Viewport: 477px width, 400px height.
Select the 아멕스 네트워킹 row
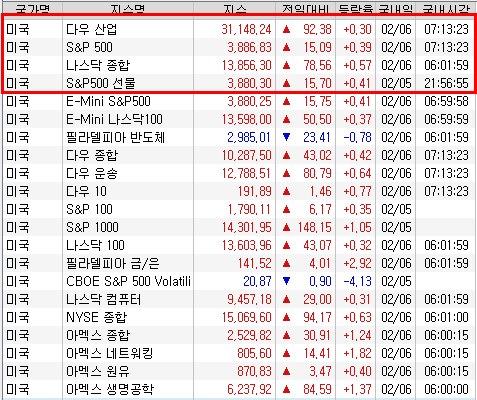[240, 353]
